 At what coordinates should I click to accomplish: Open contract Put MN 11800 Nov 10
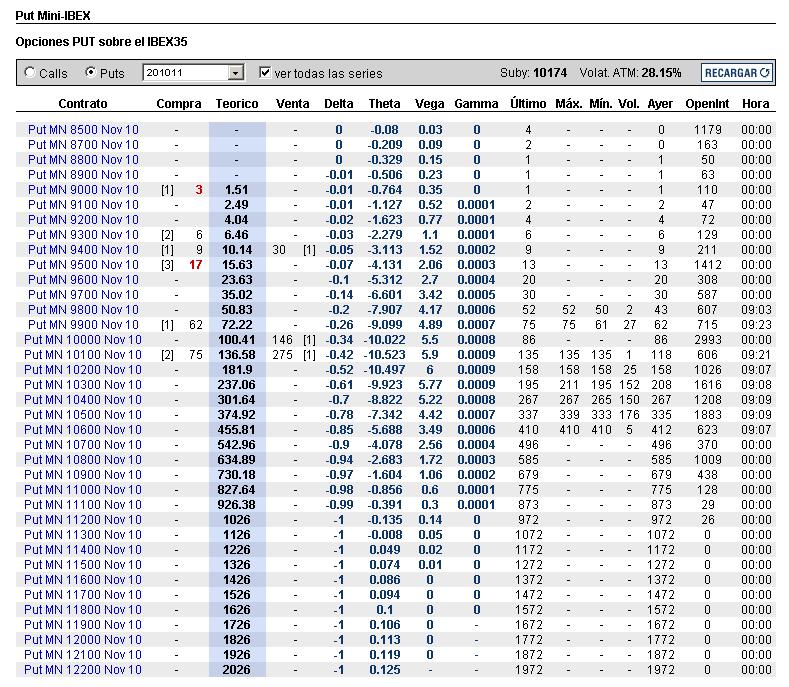pos(83,610)
